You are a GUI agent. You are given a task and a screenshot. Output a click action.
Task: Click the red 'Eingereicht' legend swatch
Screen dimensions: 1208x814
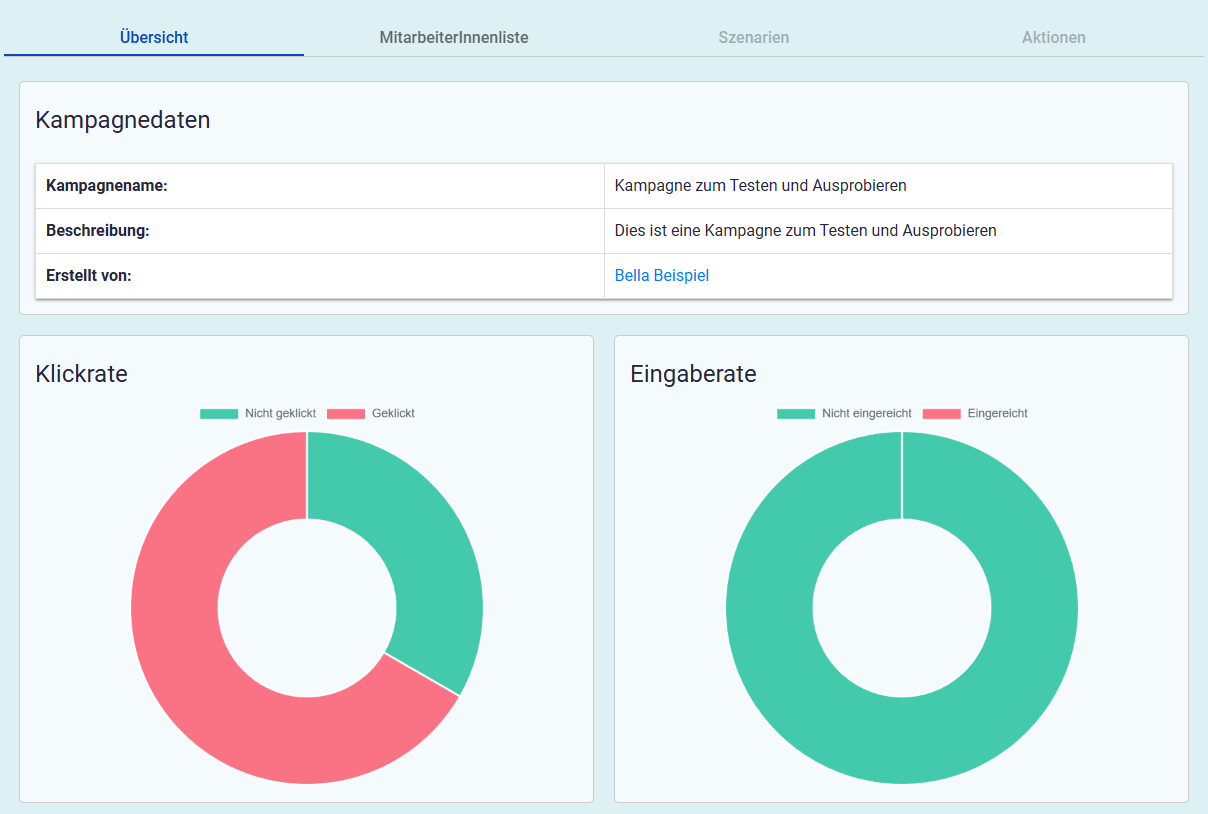tap(941, 414)
